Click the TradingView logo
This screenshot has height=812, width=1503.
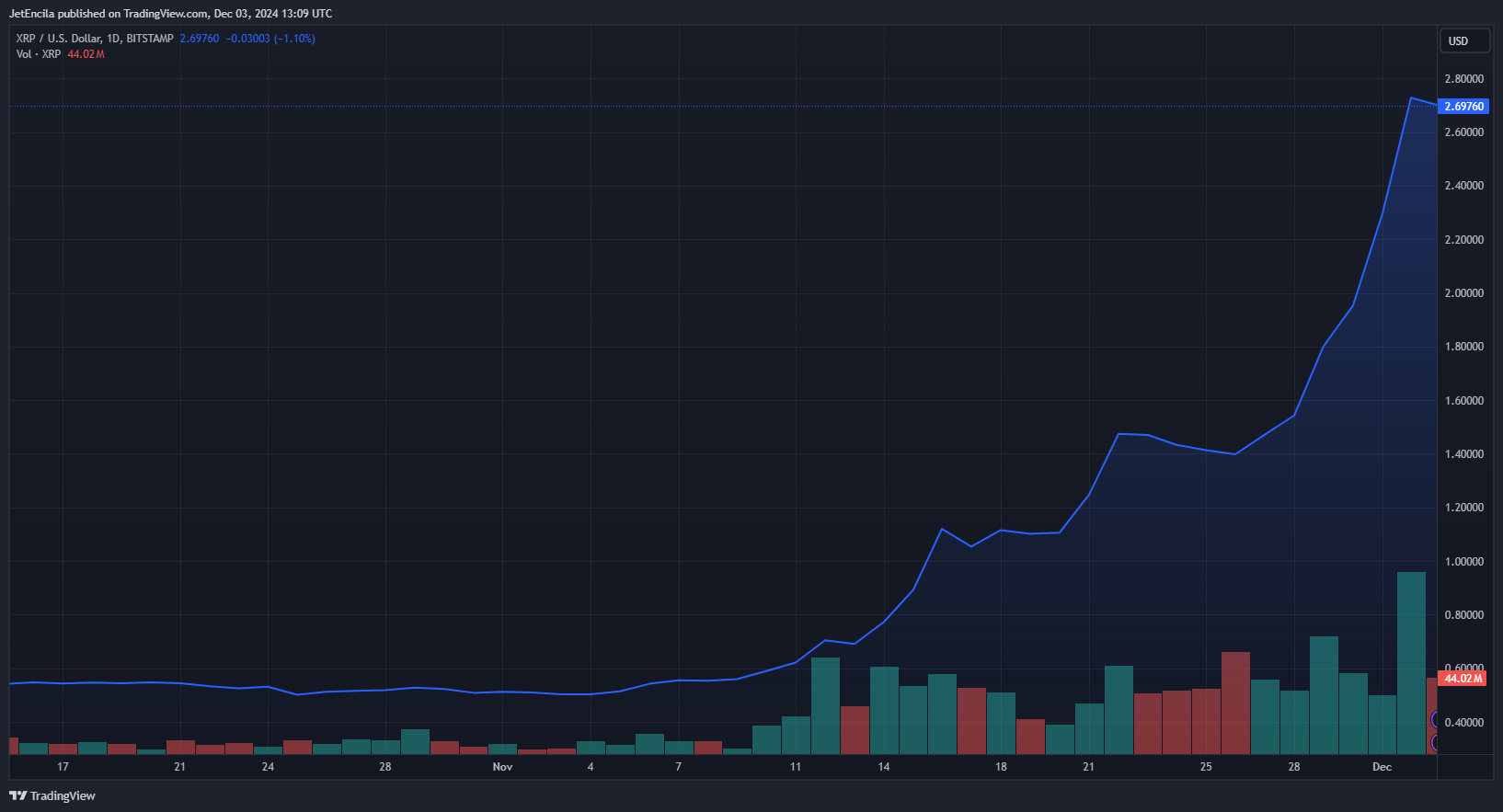click(x=52, y=795)
